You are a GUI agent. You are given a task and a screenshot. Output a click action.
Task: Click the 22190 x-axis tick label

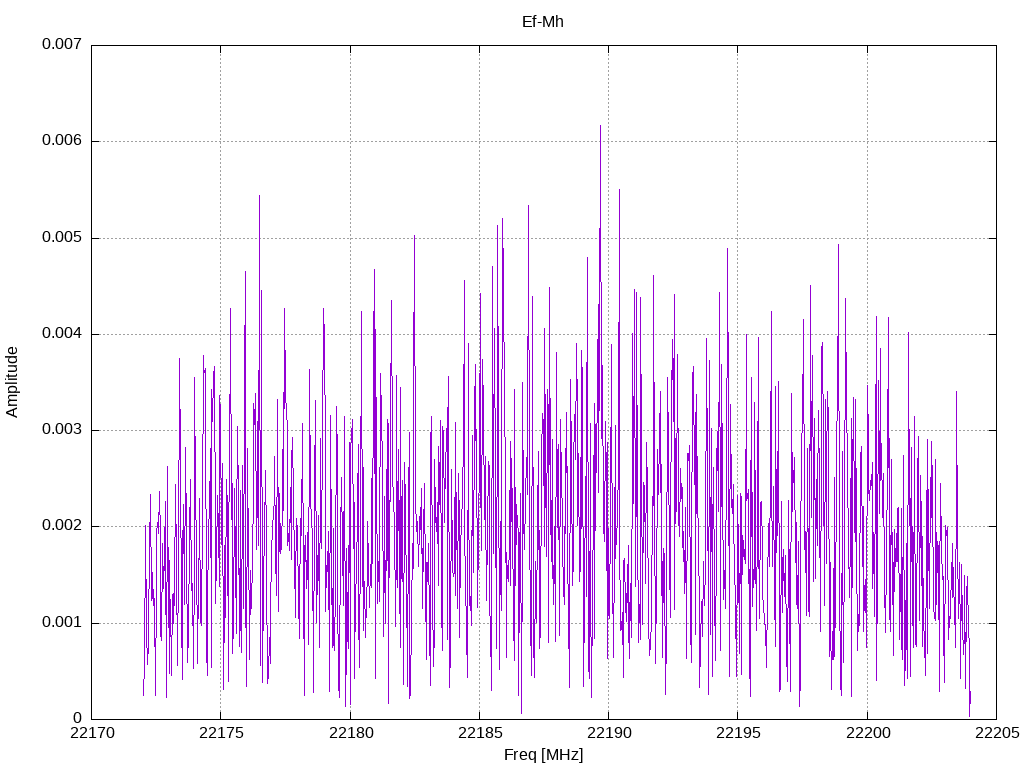click(609, 733)
